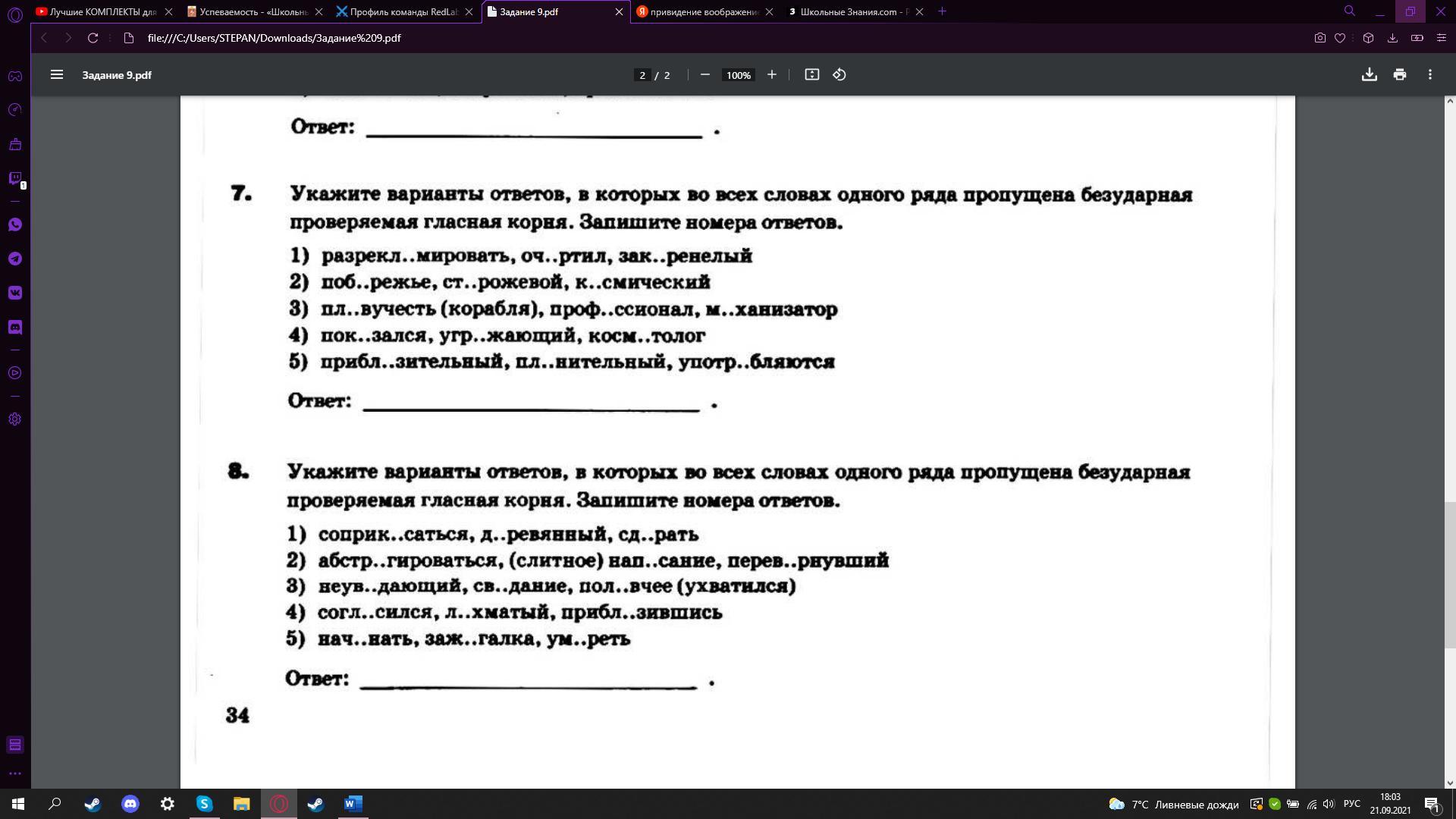The image size is (1456, 819).
Task: Open File Explorer from the taskbar
Action: click(241, 804)
